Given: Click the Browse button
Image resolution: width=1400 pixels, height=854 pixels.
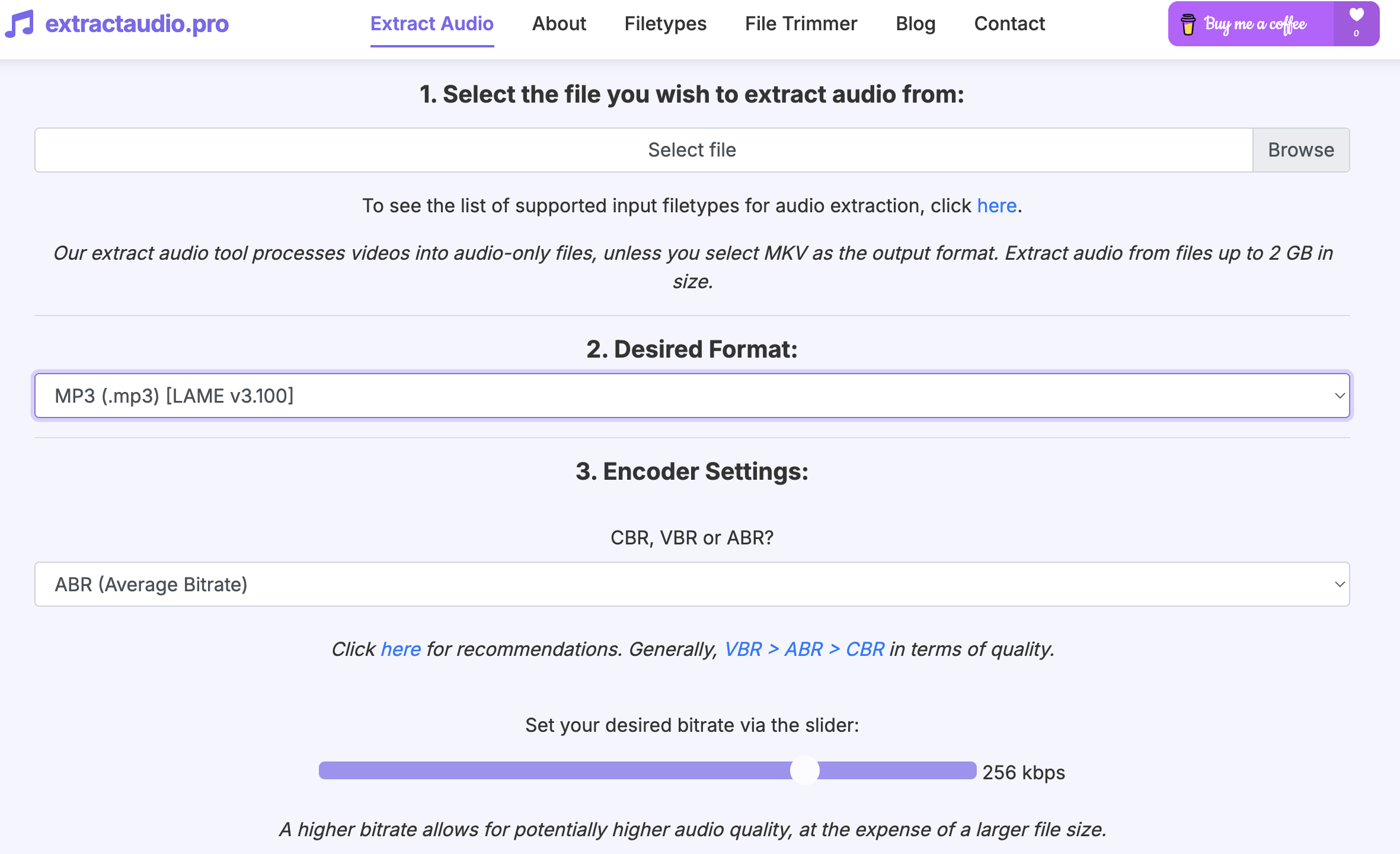Looking at the screenshot, I should pos(1301,150).
